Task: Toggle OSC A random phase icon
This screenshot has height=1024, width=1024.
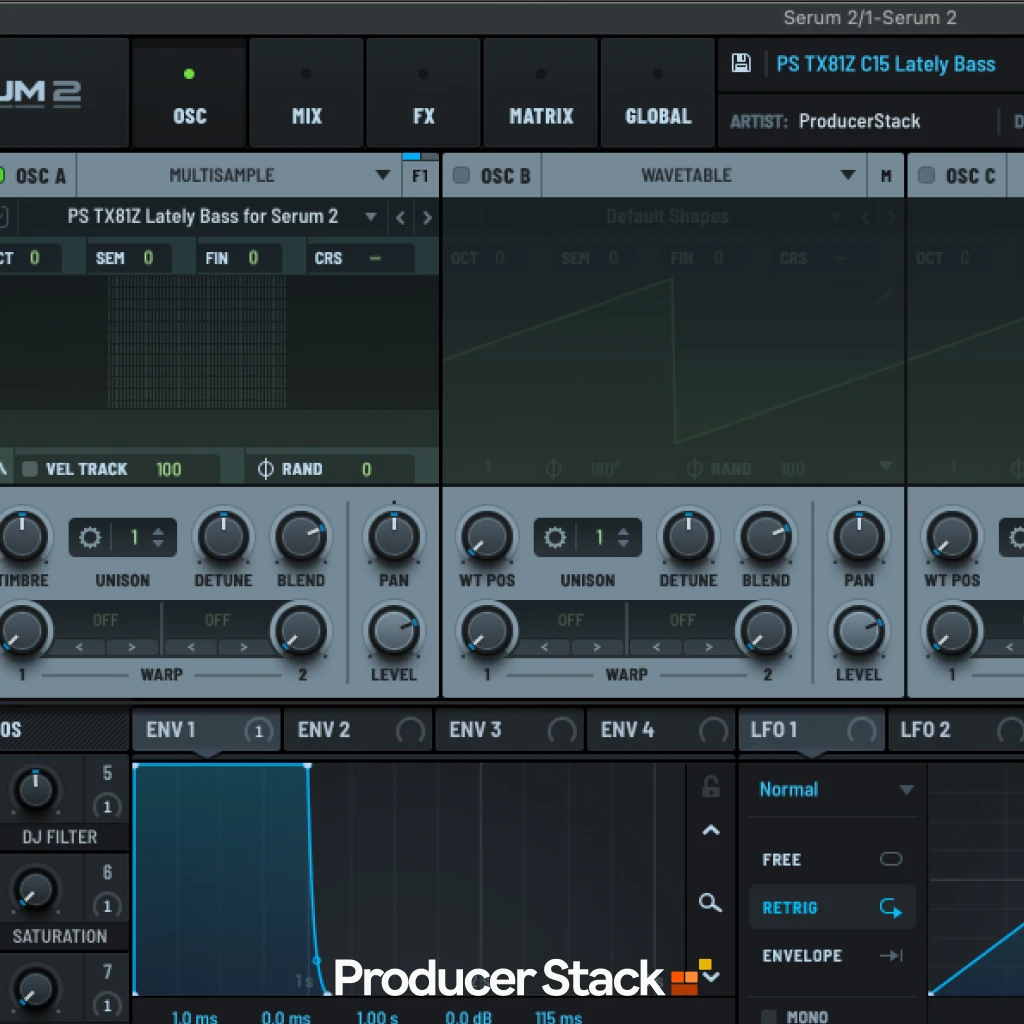Action: [x=265, y=469]
